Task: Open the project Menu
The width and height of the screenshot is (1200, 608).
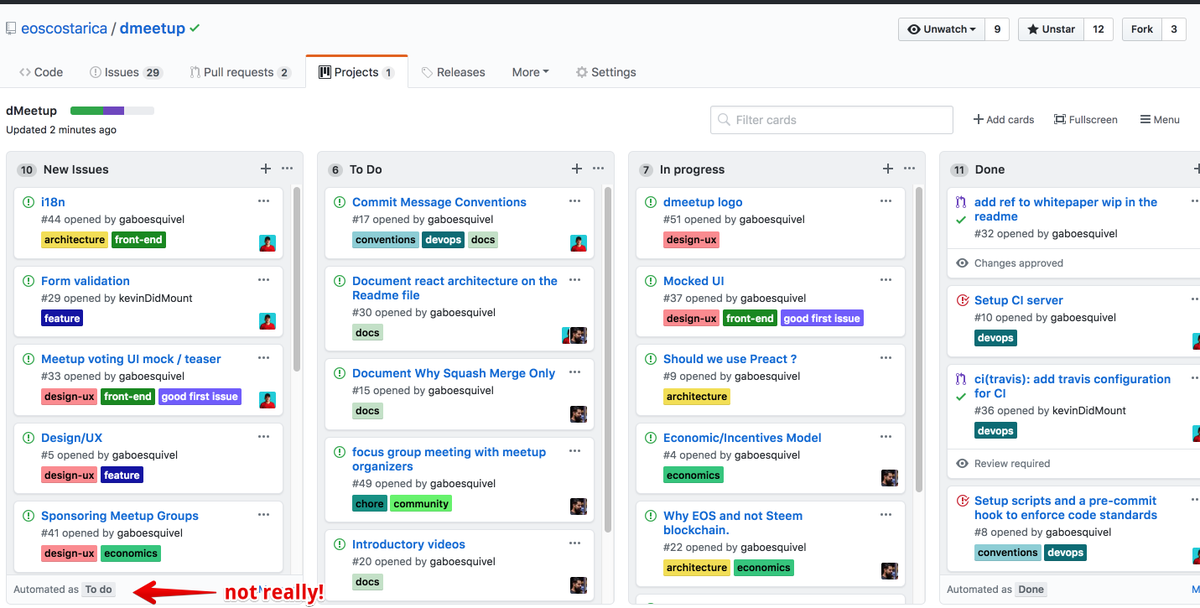Action: (x=1160, y=119)
